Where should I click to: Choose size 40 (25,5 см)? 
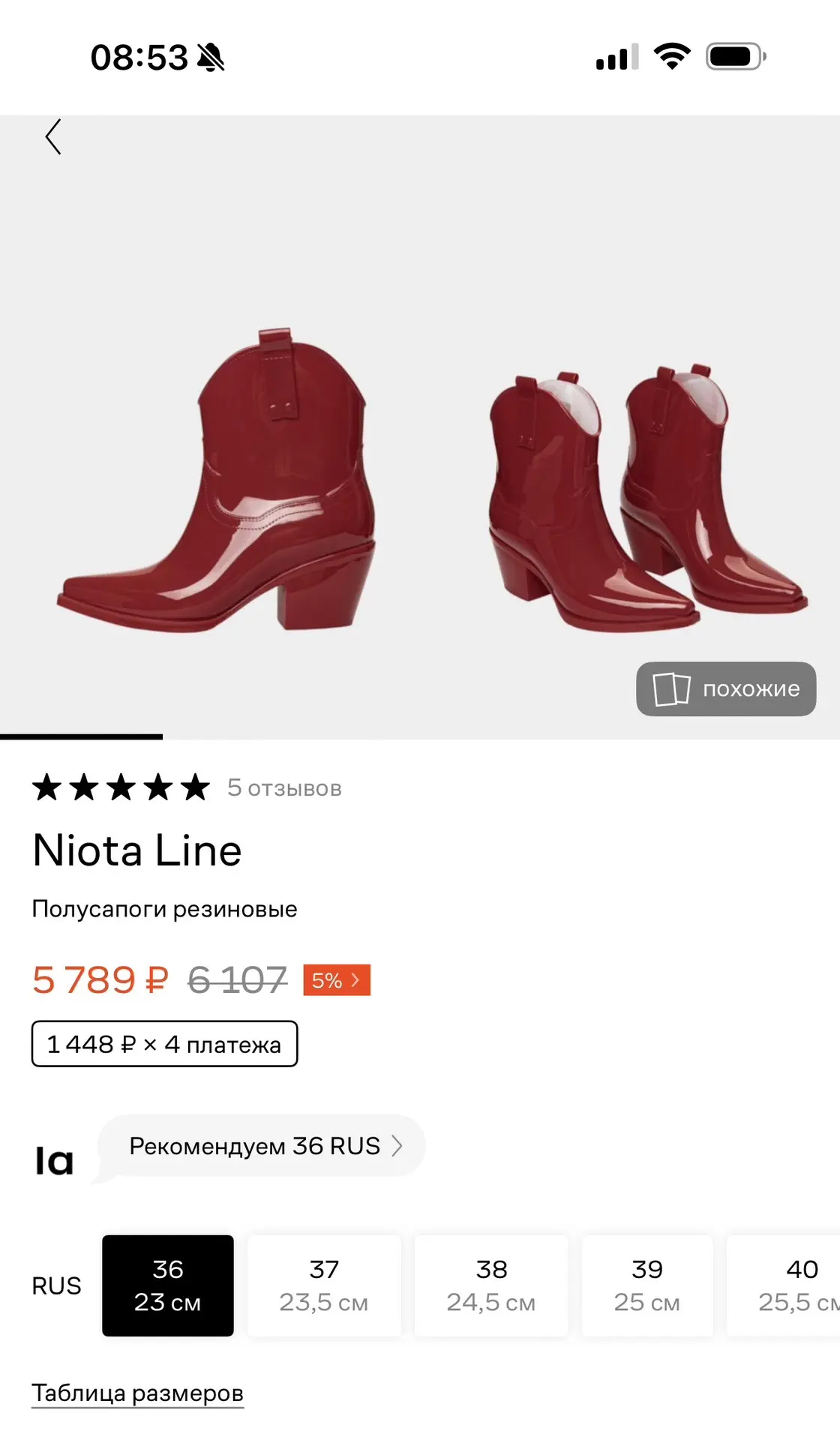click(x=784, y=1285)
